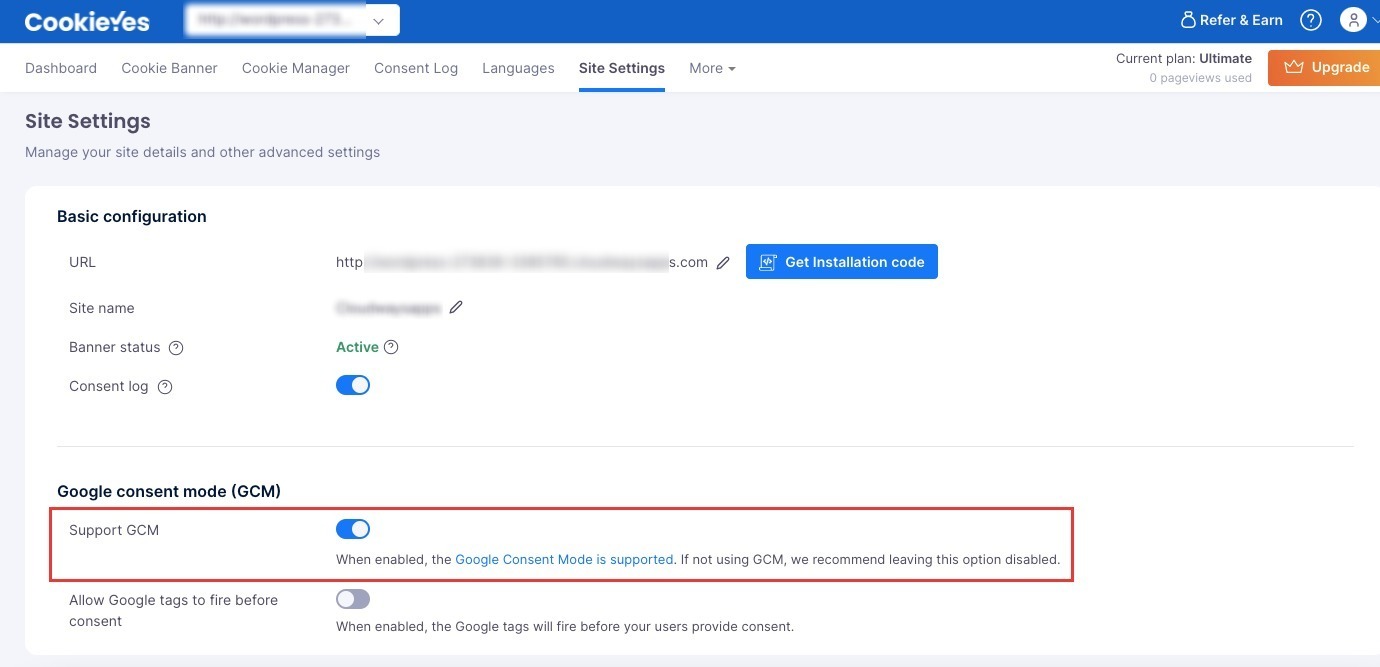Click the Active banner status text
Screen dimensions: 1380x667
point(357,347)
